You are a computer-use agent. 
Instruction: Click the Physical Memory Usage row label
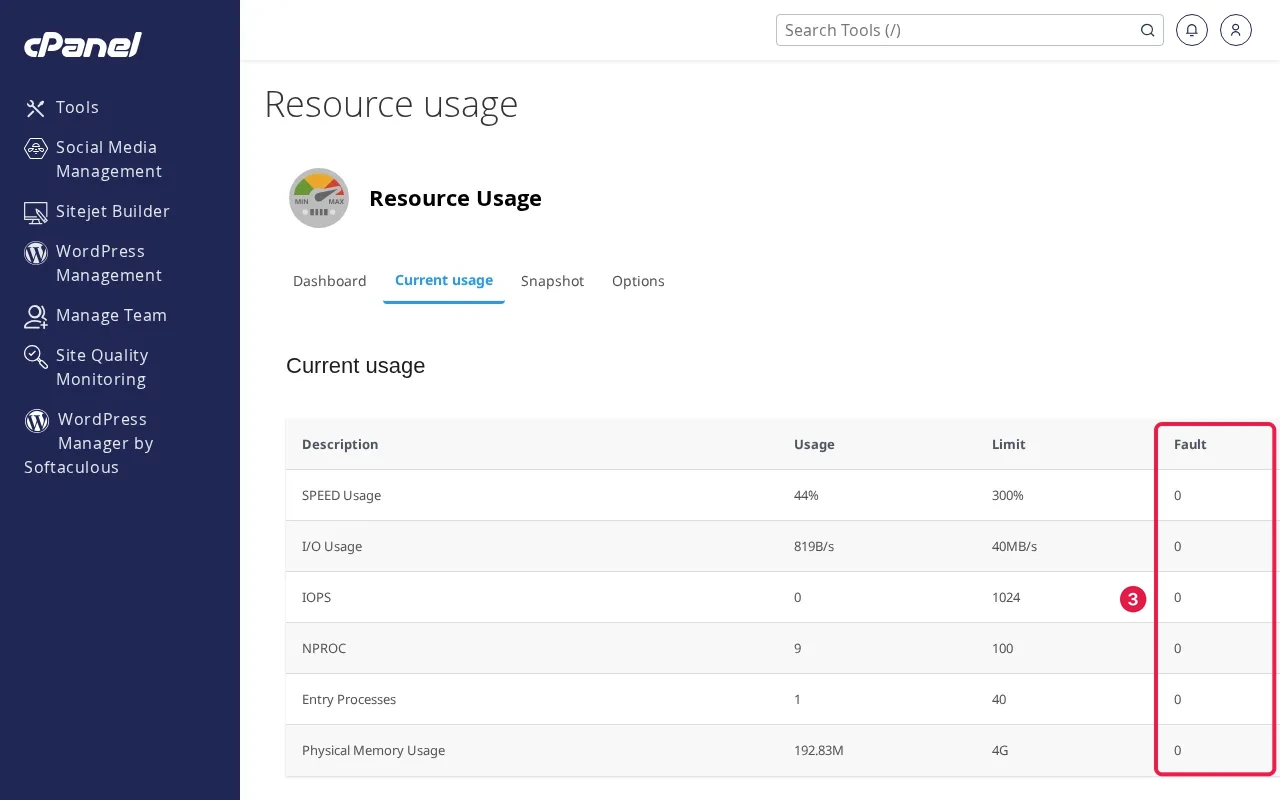tap(373, 750)
